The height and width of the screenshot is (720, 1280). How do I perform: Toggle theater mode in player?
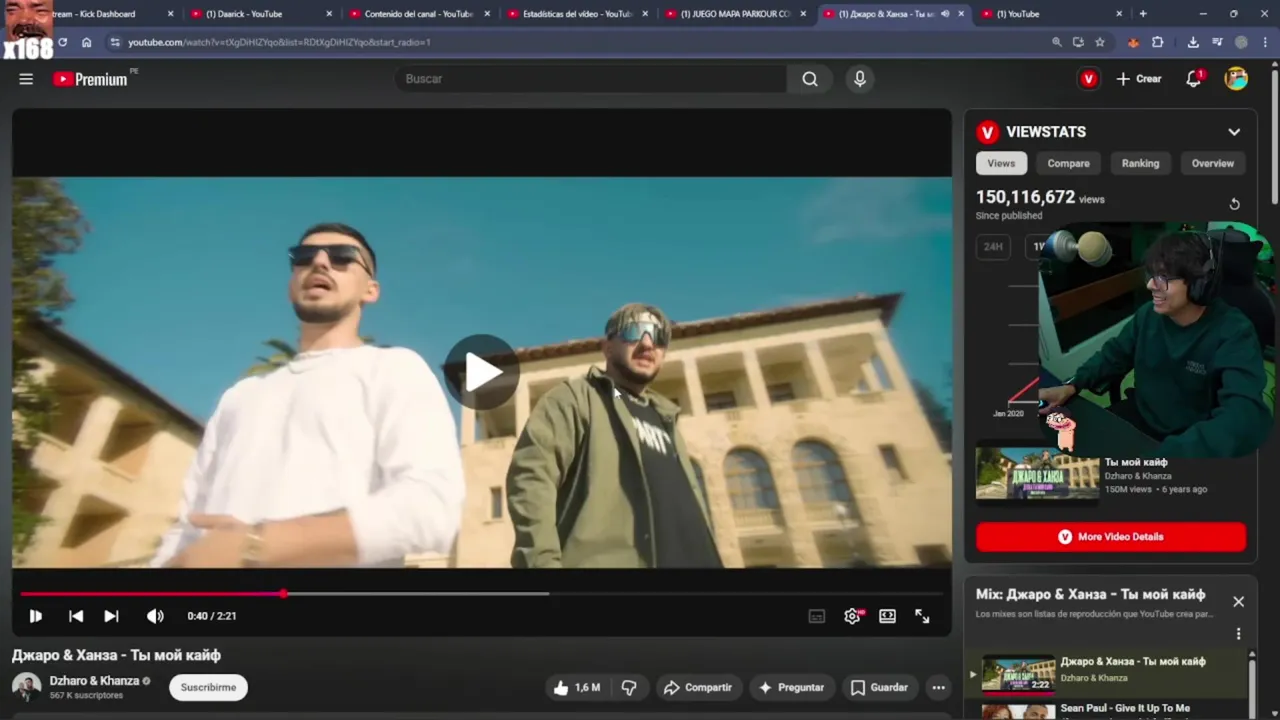887,616
